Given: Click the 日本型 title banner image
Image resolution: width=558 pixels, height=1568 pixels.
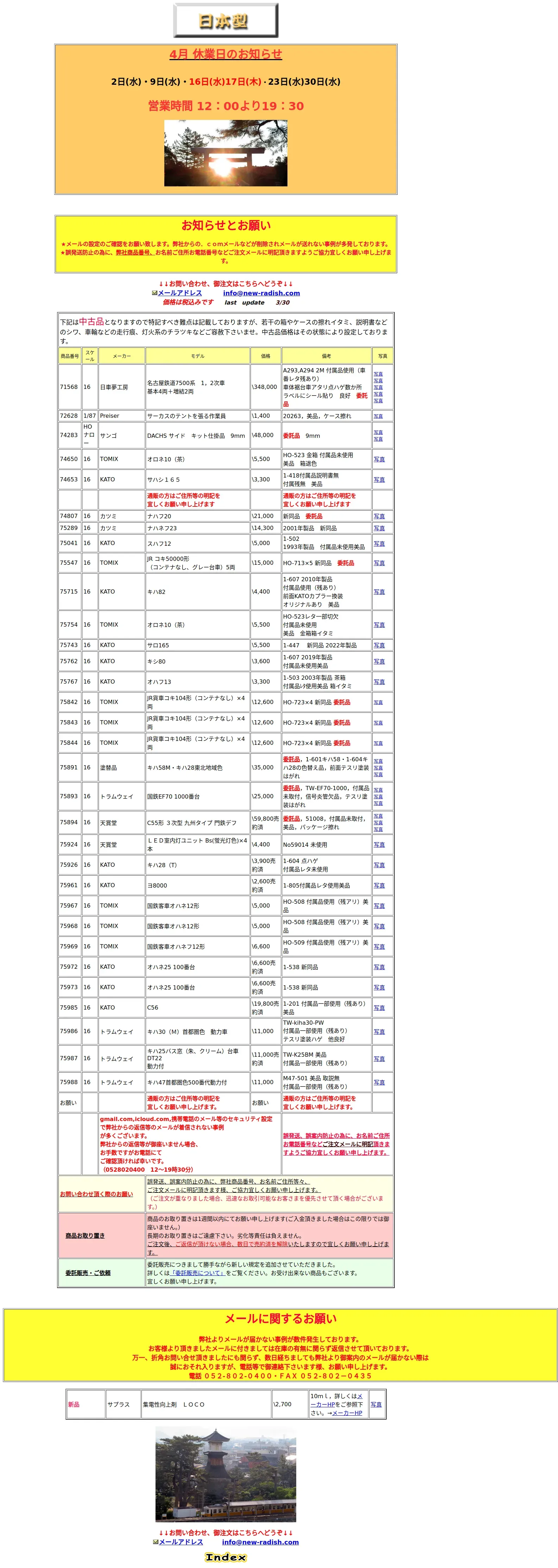Looking at the screenshot, I should (x=226, y=21).
